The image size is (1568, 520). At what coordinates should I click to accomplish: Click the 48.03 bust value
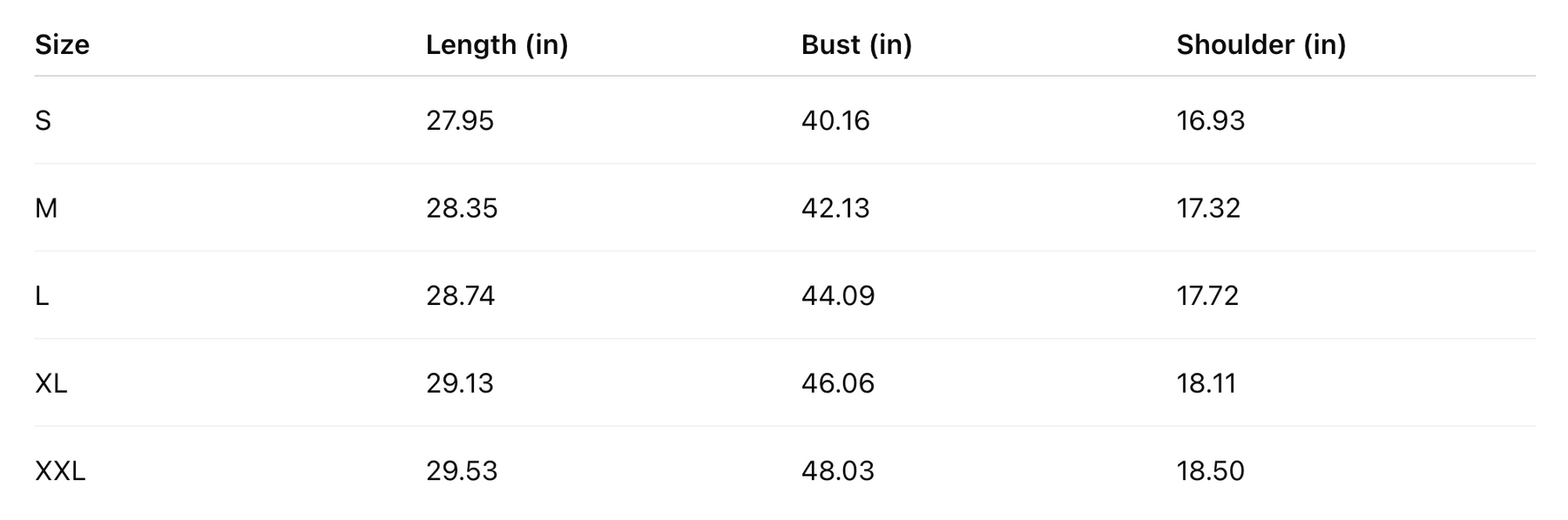pyautogui.click(x=836, y=471)
